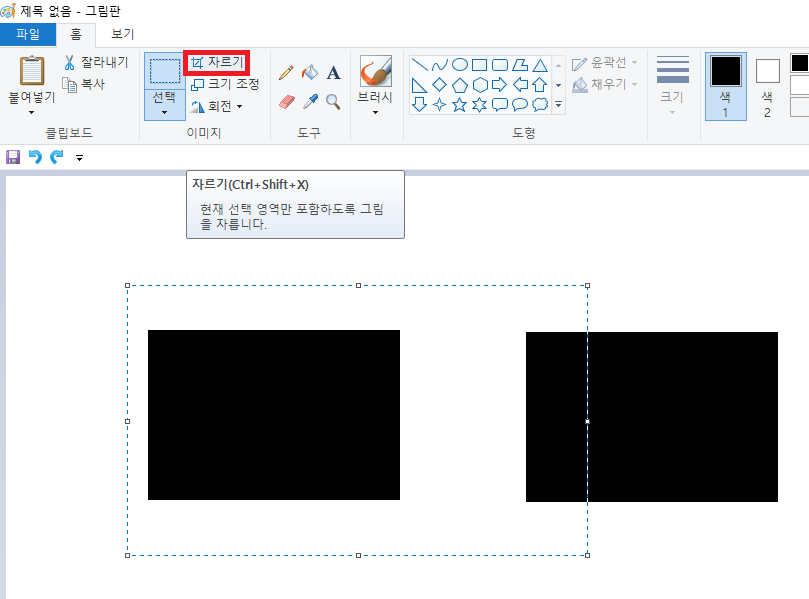Expand the 선택 dropdown arrow

[165, 112]
